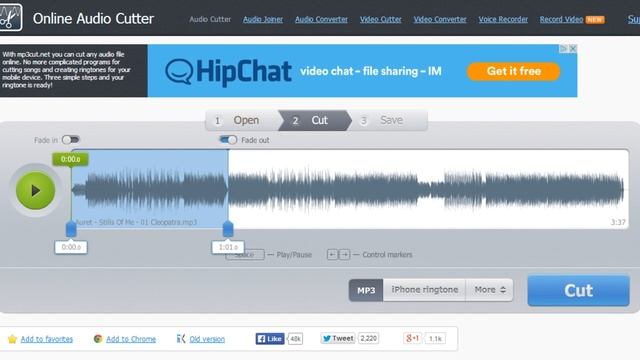Go to step 1 Open
The width and height of the screenshot is (640, 360).
tap(242, 120)
